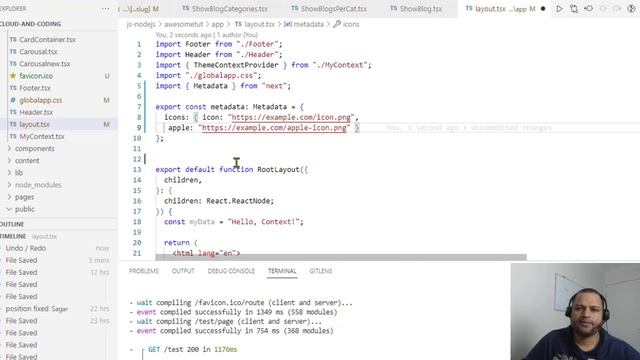The image size is (640, 360).
Task: Open the GITLENS panel tab
Action: click(321, 271)
